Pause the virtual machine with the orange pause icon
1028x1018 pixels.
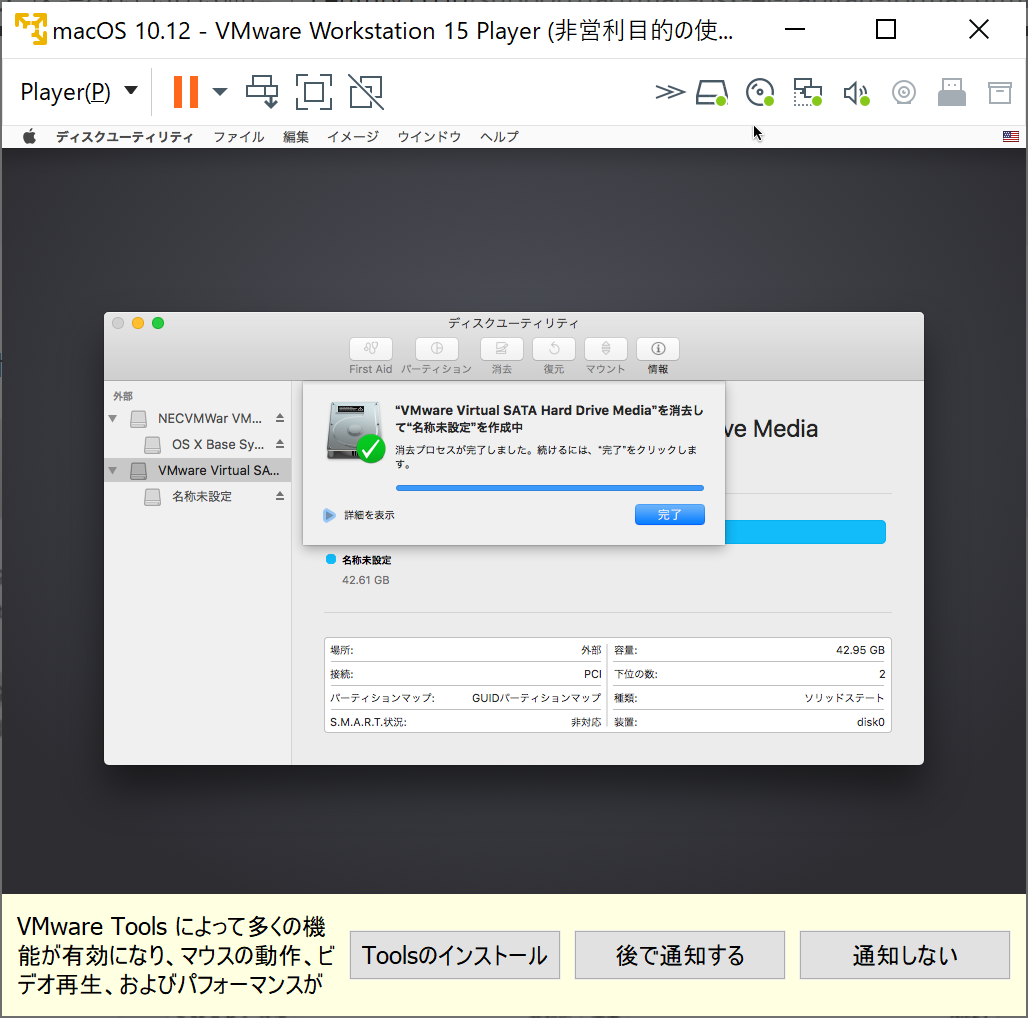[x=186, y=92]
